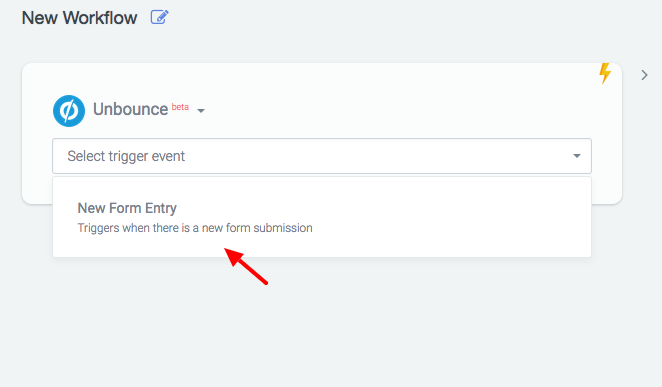Click the blue Unbounce logo icon
Image resolution: width=662 pixels, height=387 pixels.
pos(69,111)
